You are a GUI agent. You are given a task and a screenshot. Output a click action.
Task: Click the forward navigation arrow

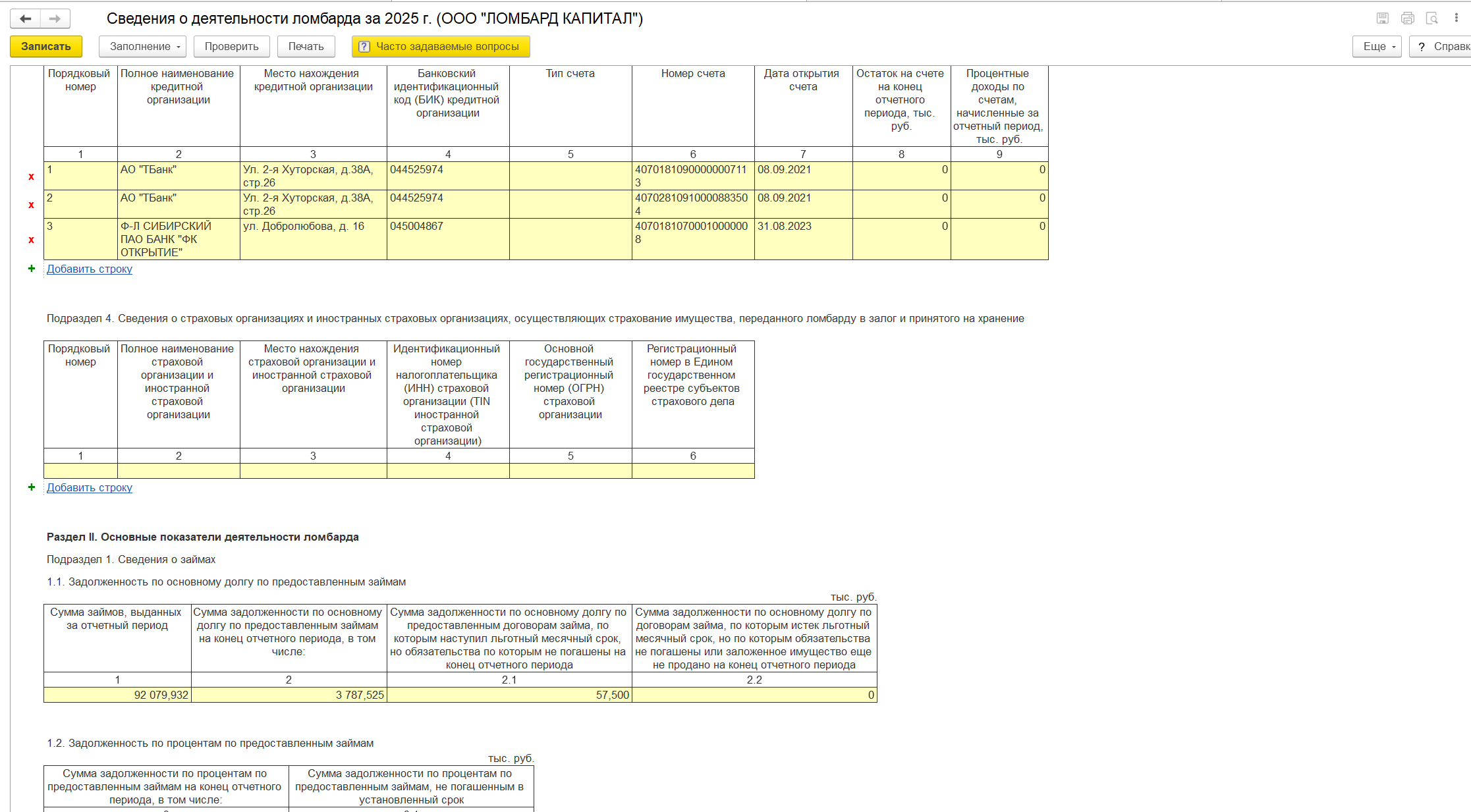point(55,18)
